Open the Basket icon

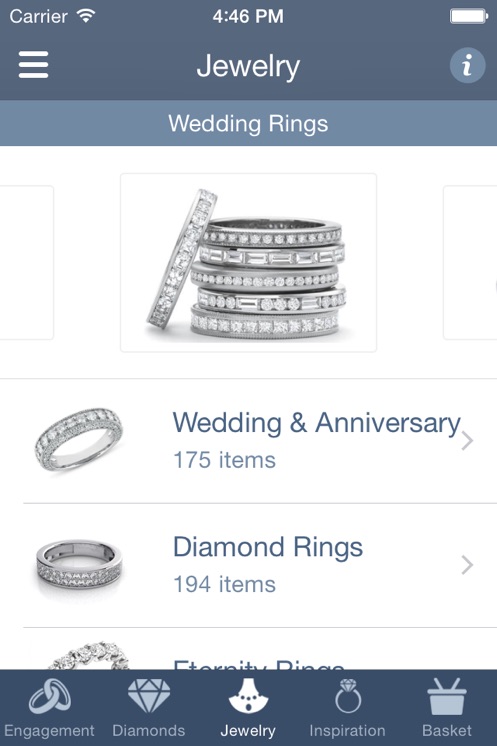pyautogui.click(x=447, y=696)
